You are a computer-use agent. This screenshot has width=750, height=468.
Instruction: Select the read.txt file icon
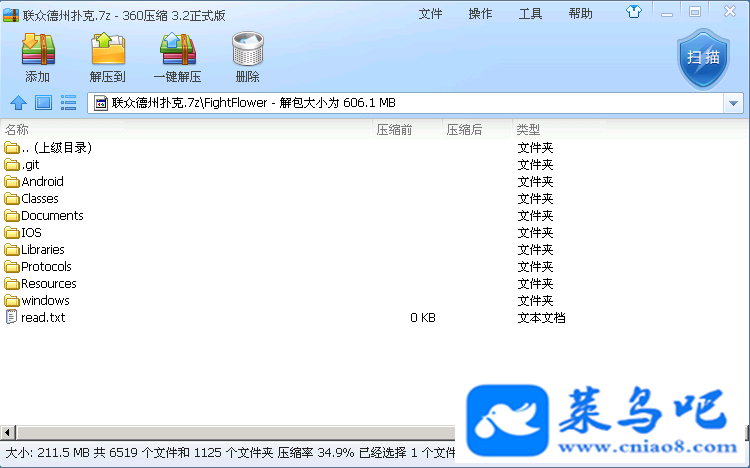[11, 317]
